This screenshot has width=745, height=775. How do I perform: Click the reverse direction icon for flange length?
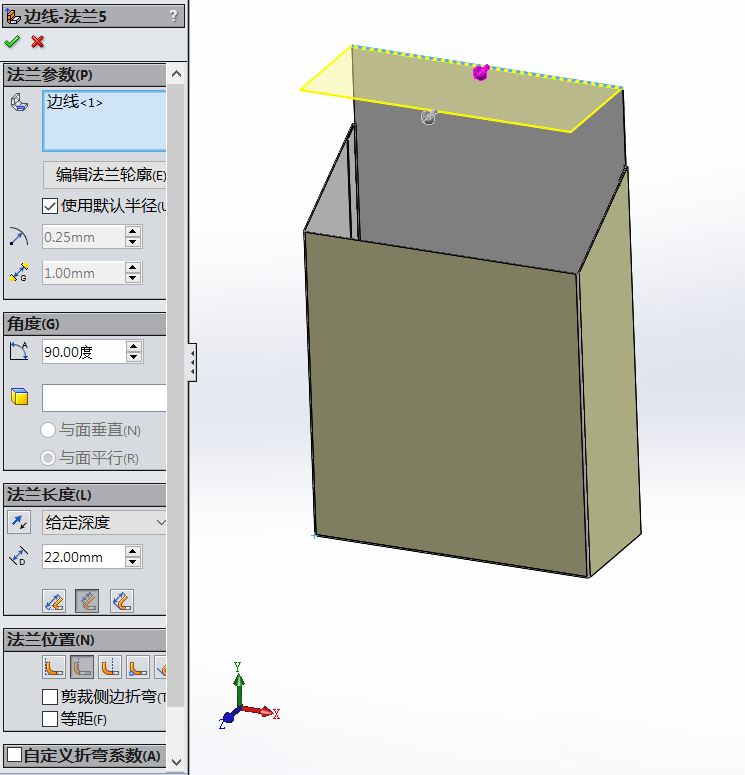[19, 522]
